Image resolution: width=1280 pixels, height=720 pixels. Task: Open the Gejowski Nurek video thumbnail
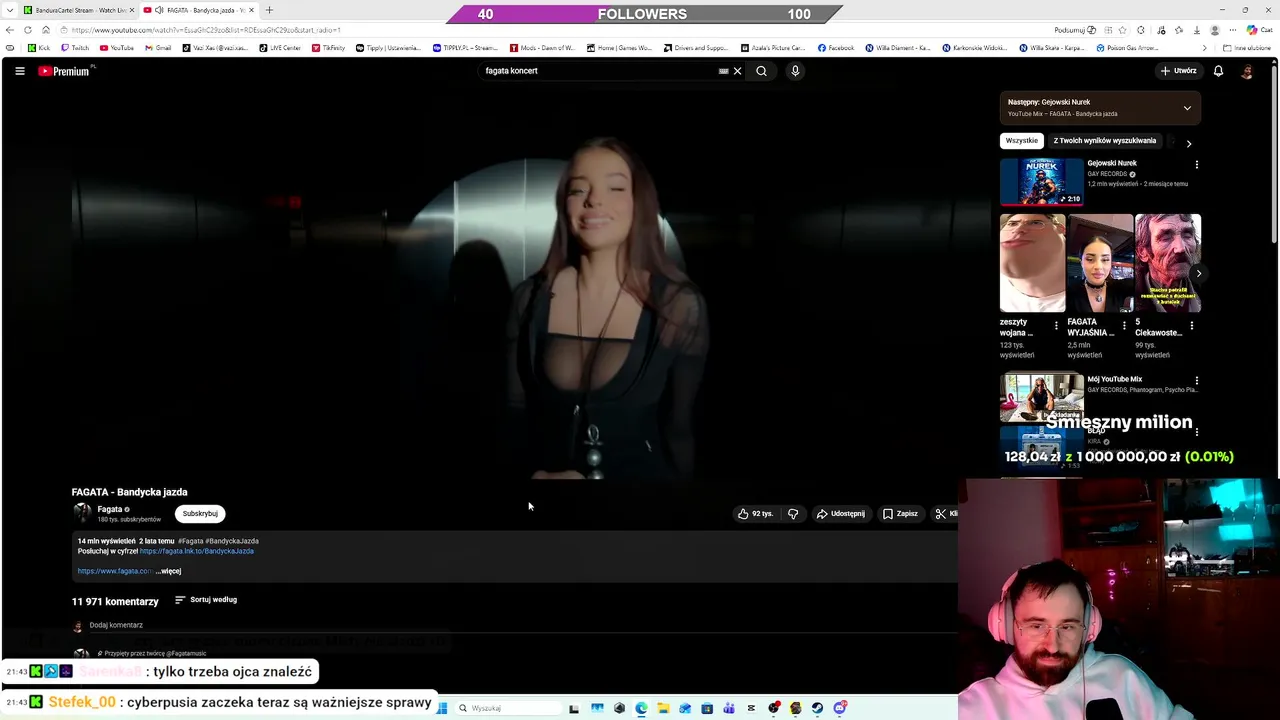1041,181
